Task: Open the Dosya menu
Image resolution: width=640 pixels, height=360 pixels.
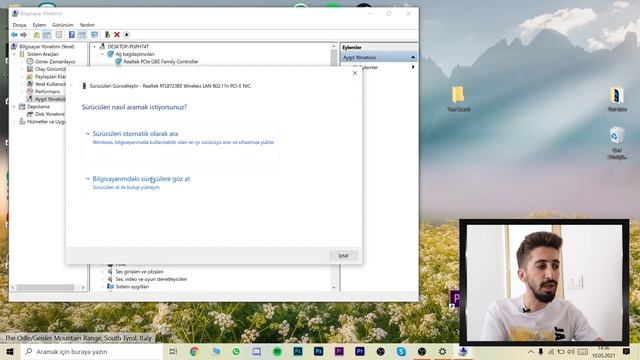Action: click(x=19, y=25)
